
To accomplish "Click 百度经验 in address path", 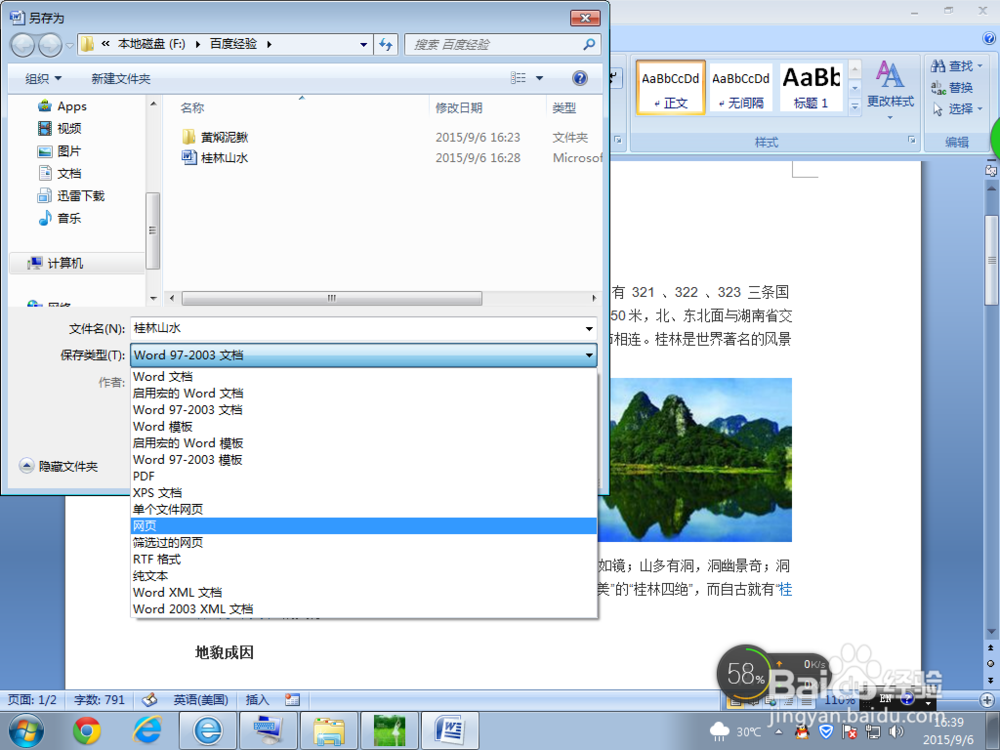I will 233,44.
